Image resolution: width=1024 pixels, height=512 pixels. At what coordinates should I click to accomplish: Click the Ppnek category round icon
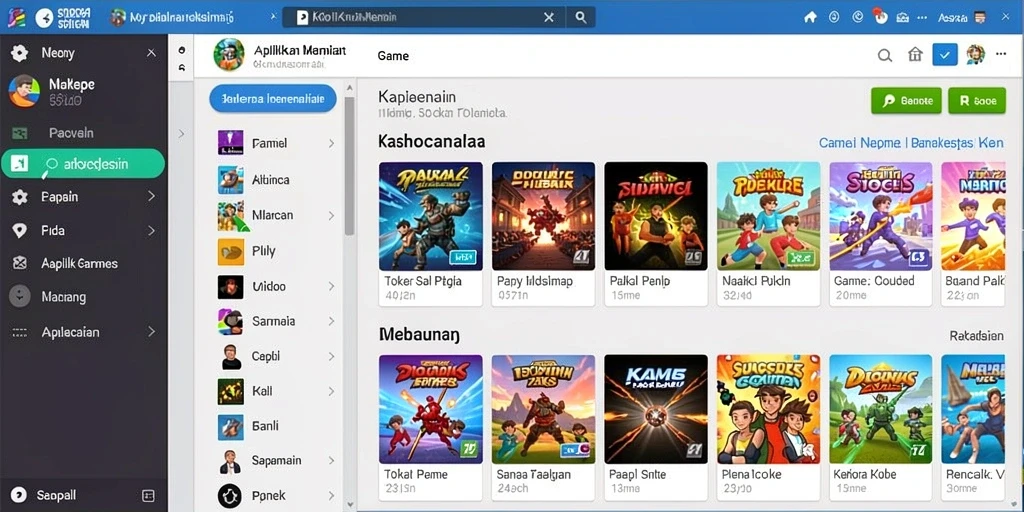pyautogui.click(x=231, y=496)
